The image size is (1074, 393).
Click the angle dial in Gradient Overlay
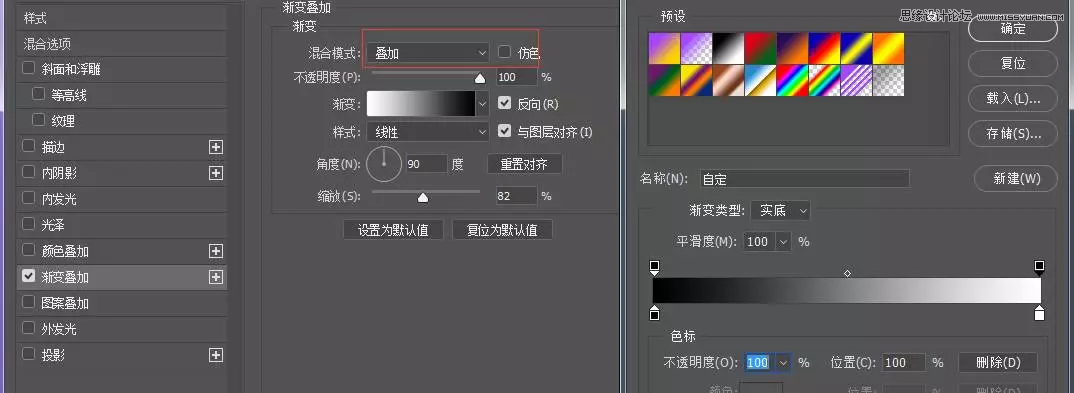(384, 164)
